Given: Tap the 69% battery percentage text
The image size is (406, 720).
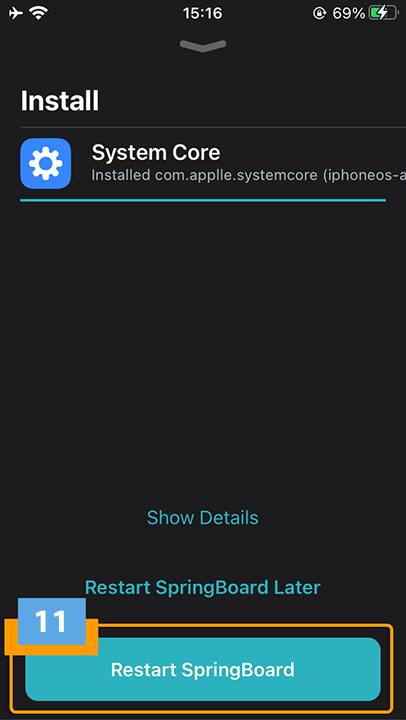Looking at the screenshot, I should pos(349,13).
